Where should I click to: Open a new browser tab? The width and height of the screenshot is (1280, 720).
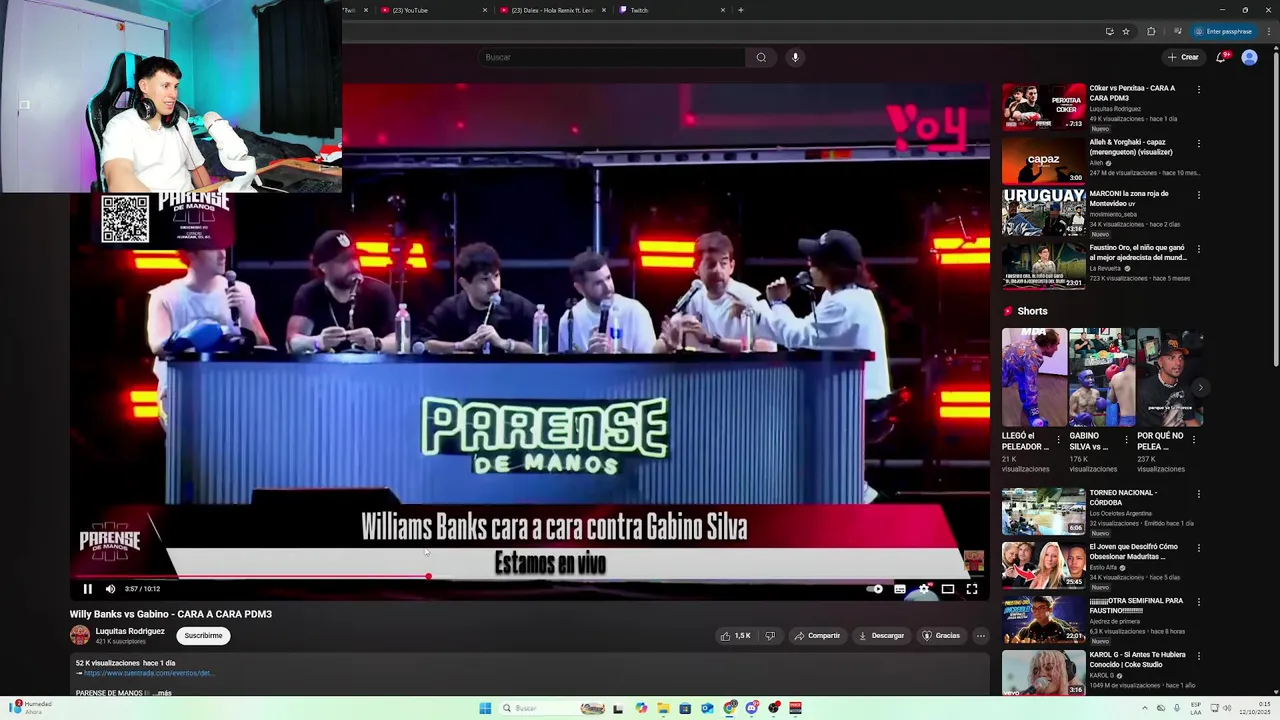[x=741, y=10]
